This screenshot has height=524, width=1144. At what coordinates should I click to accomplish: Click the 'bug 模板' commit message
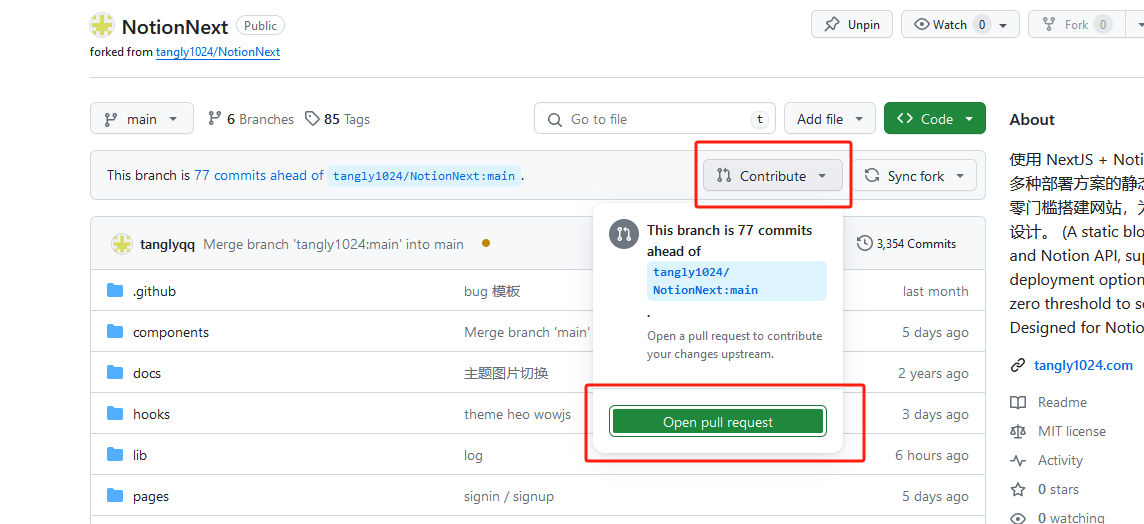pyautogui.click(x=492, y=291)
